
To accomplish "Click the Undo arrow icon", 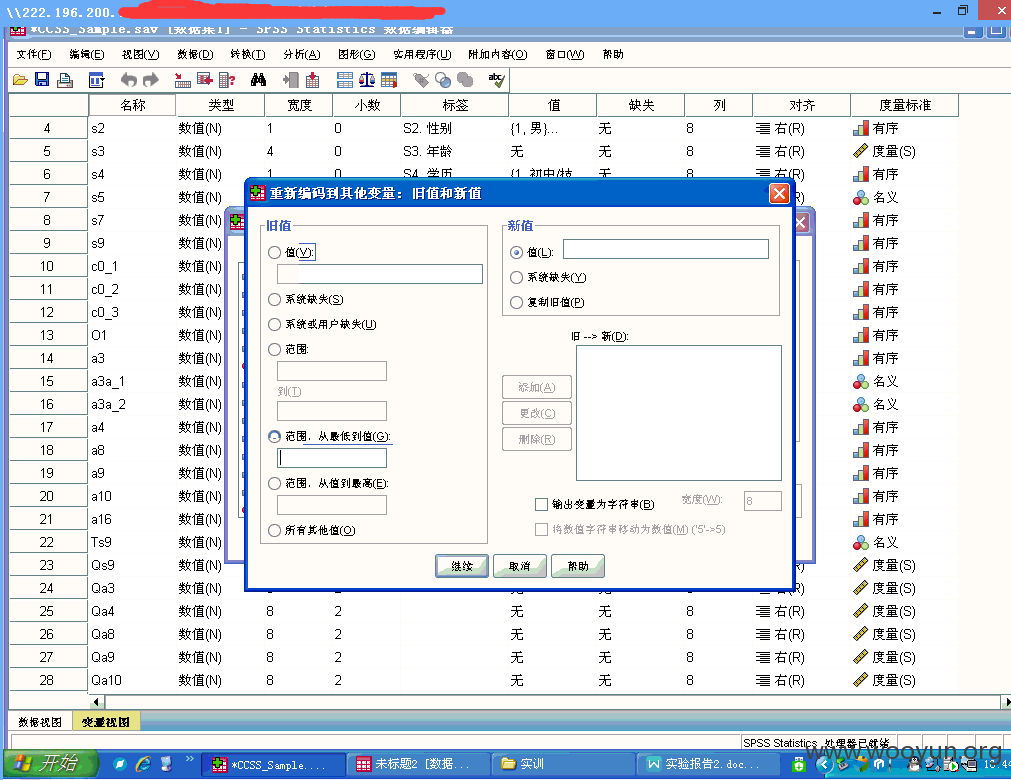I will [129, 80].
